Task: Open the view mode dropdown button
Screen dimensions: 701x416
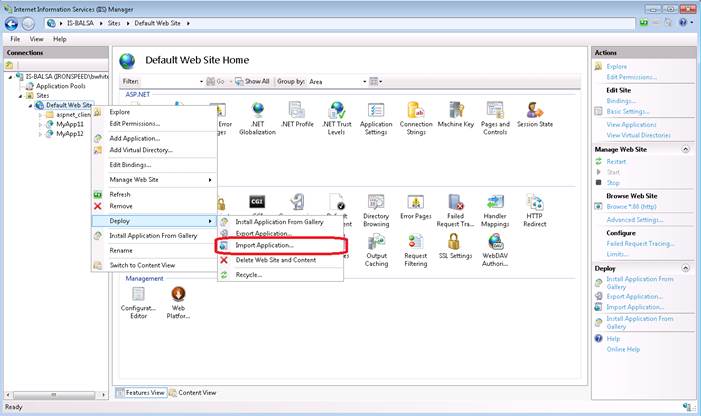Action: (376, 82)
